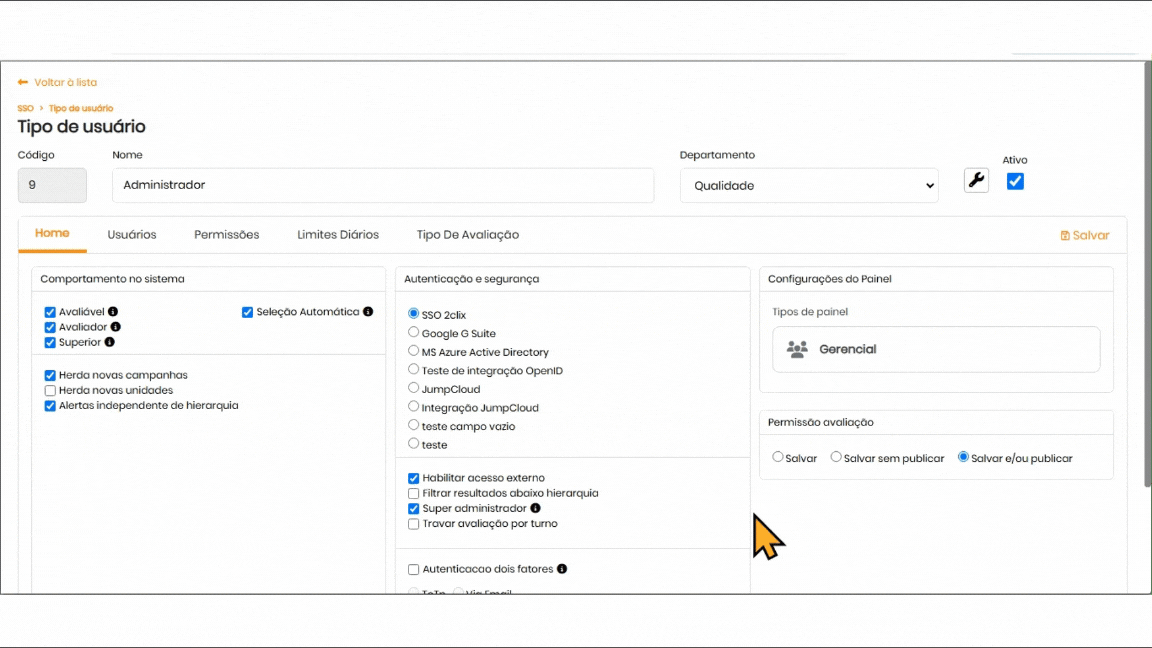Switch to the Permissões tab
Image resolution: width=1152 pixels, height=648 pixels.
pyautogui.click(x=226, y=235)
